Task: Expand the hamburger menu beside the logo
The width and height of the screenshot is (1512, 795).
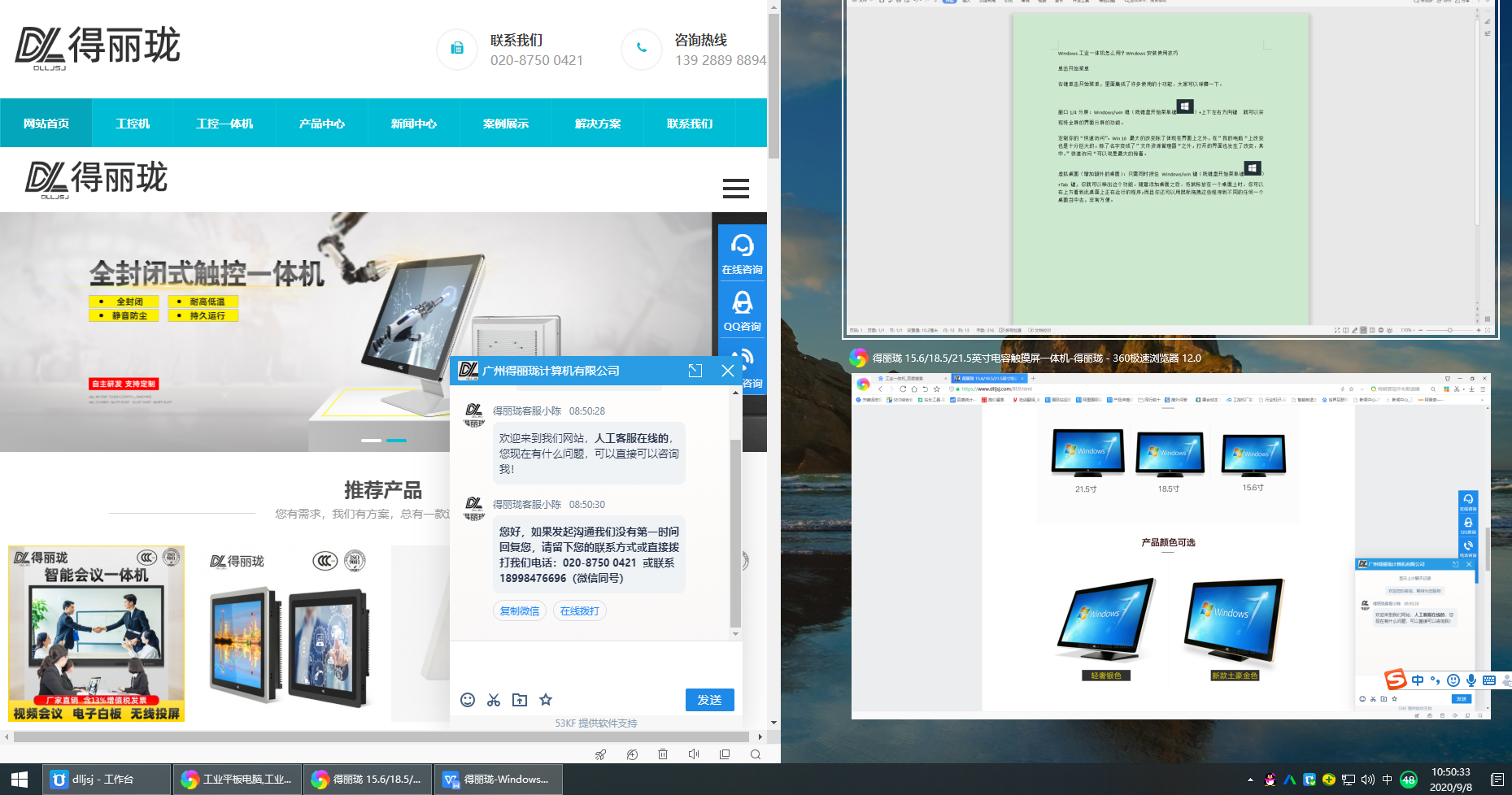Action: click(735, 189)
